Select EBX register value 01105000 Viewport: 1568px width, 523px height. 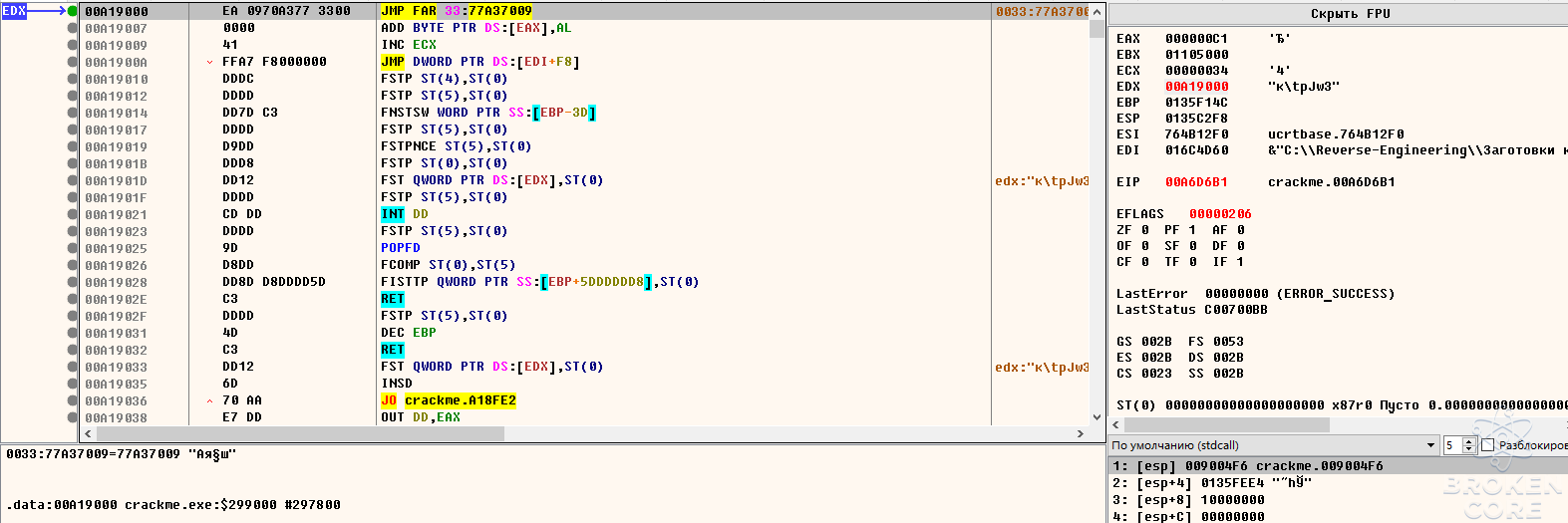tap(1197, 55)
